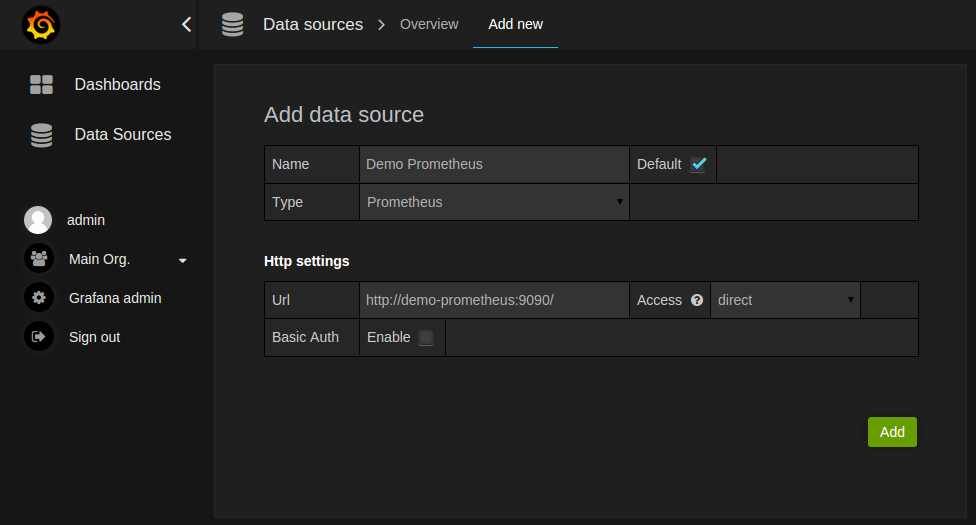
Task: Click the Url field with demo-prometheus address
Action: click(494, 300)
